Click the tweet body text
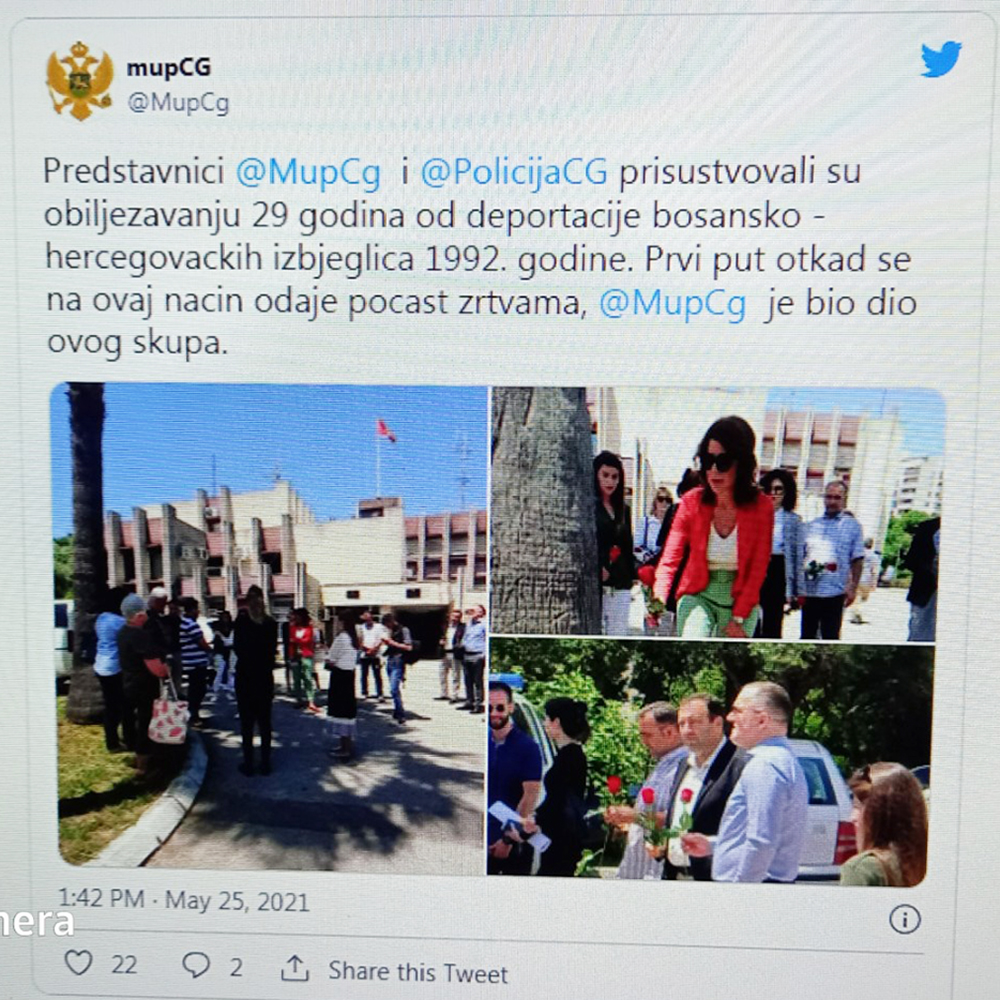 click(480, 258)
